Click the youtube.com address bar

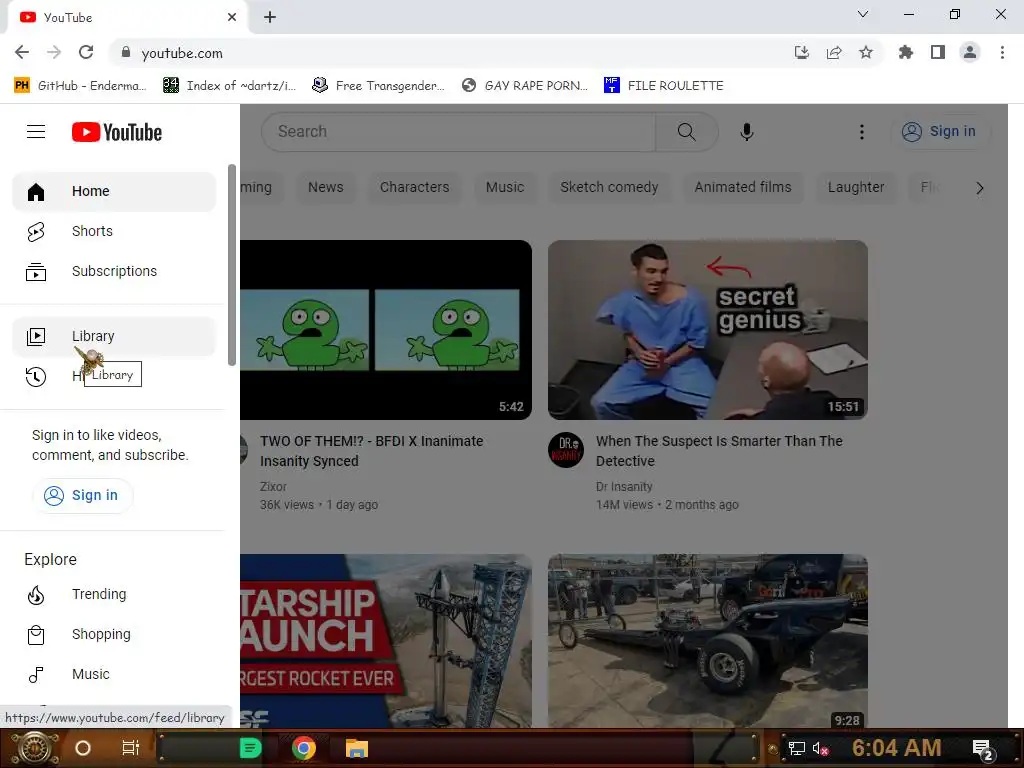click(x=451, y=53)
